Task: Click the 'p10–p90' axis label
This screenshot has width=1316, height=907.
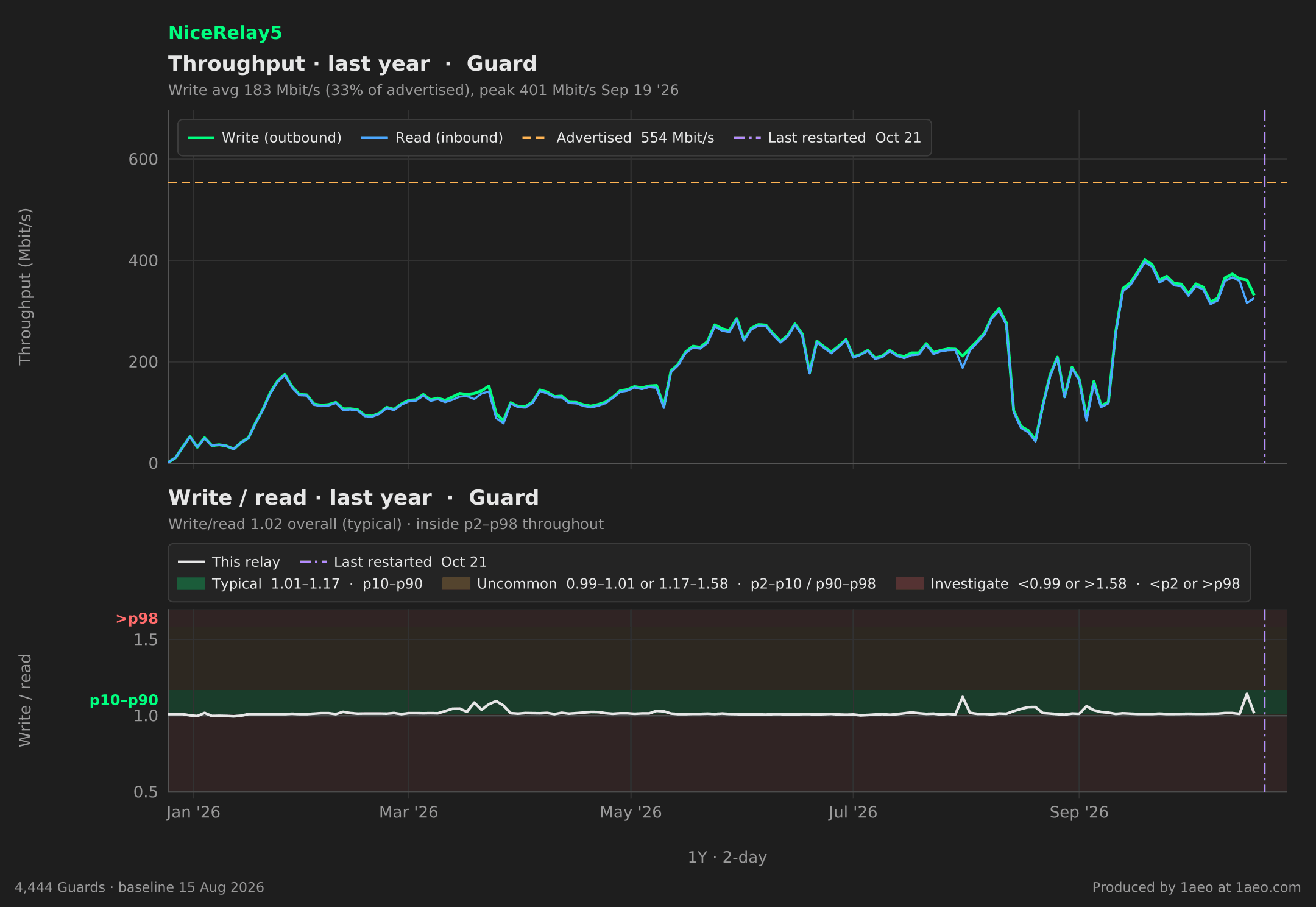Action: click(x=124, y=700)
